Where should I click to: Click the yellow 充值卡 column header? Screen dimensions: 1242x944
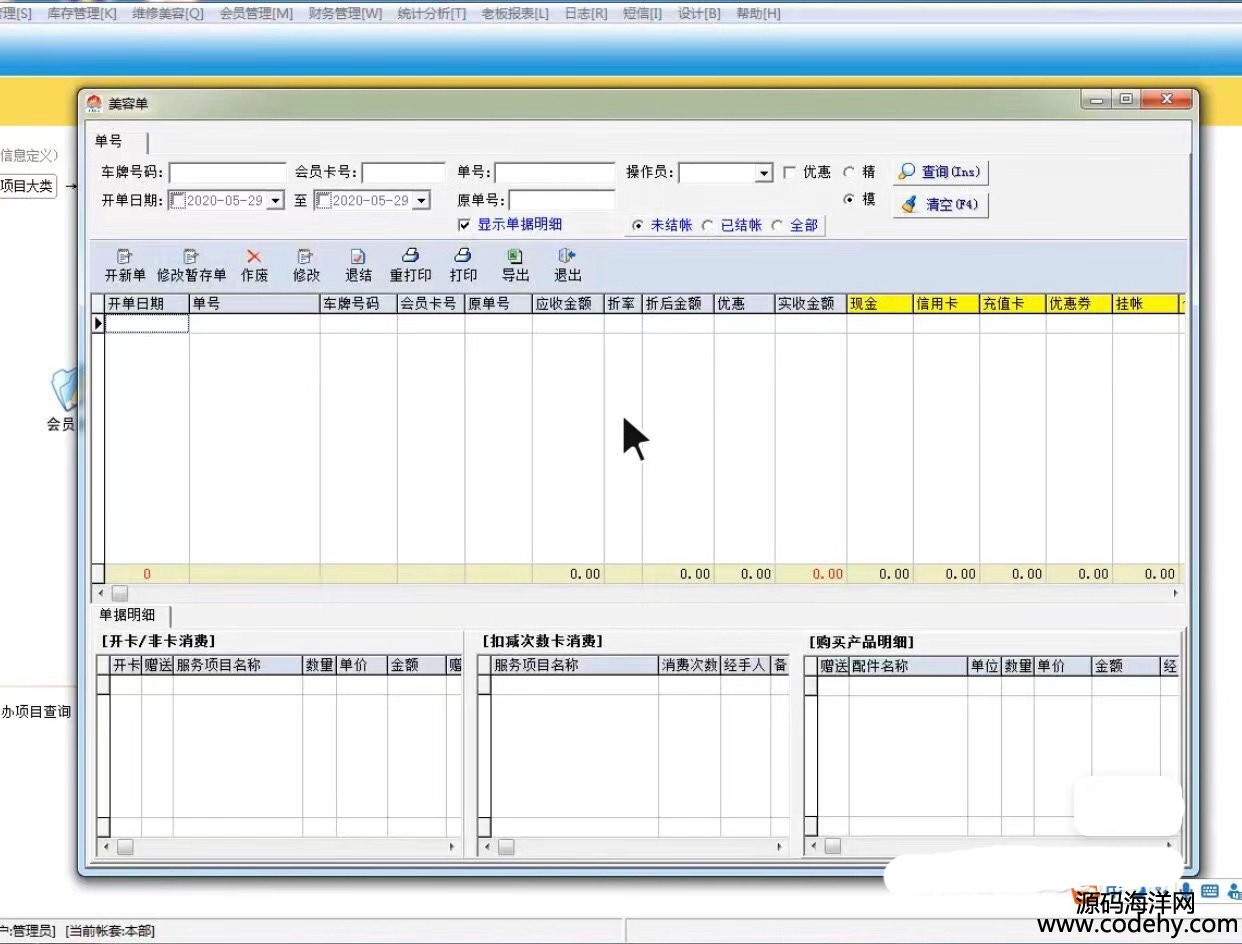coord(1013,304)
